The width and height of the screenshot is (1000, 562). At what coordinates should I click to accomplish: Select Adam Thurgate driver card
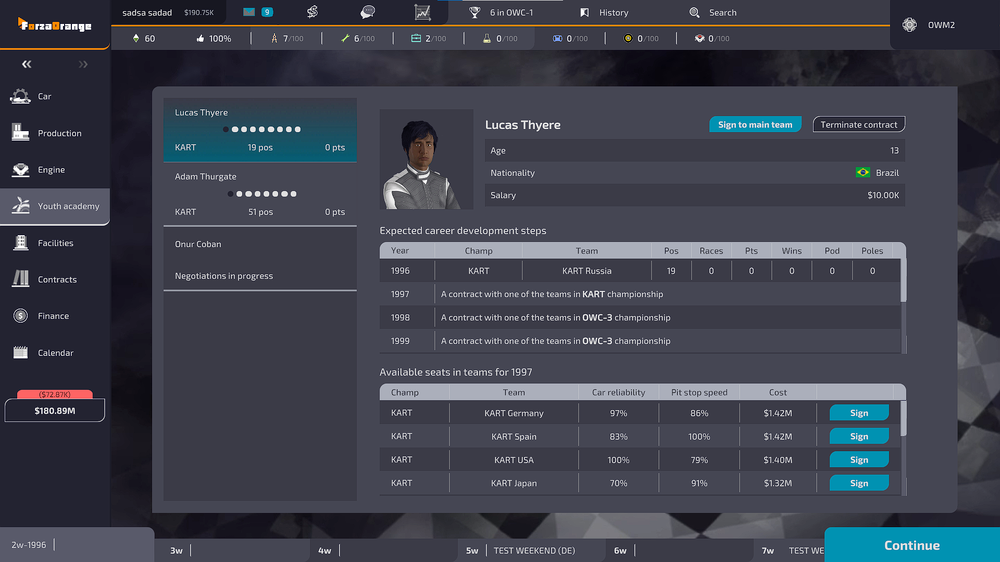(x=260, y=194)
